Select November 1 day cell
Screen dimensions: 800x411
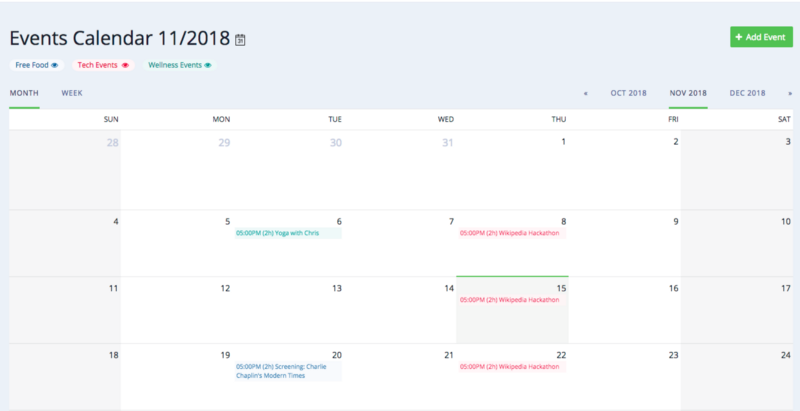pos(512,170)
